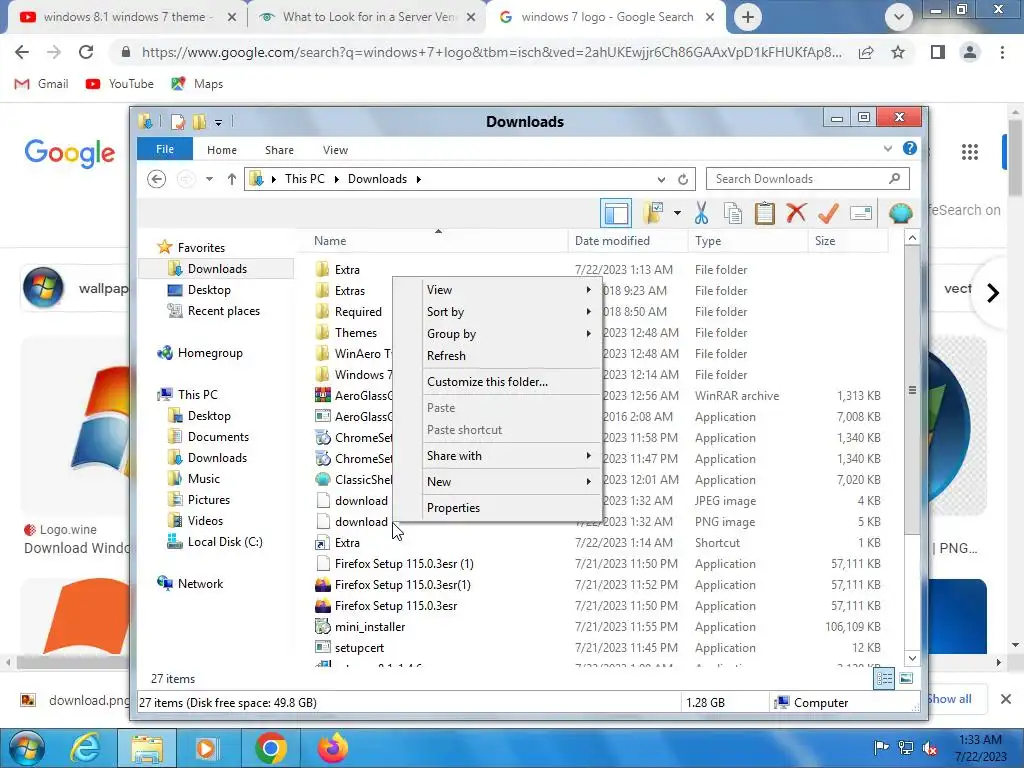The width and height of the screenshot is (1024, 768).
Task: Expand the address bar history dropdown
Action: [x=662, y=179]
